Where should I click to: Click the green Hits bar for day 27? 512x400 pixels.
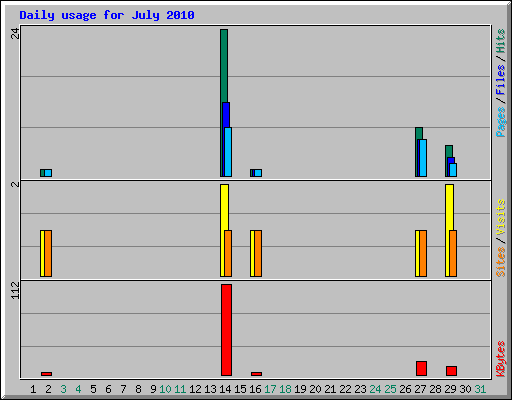click(x=419, y=133)
